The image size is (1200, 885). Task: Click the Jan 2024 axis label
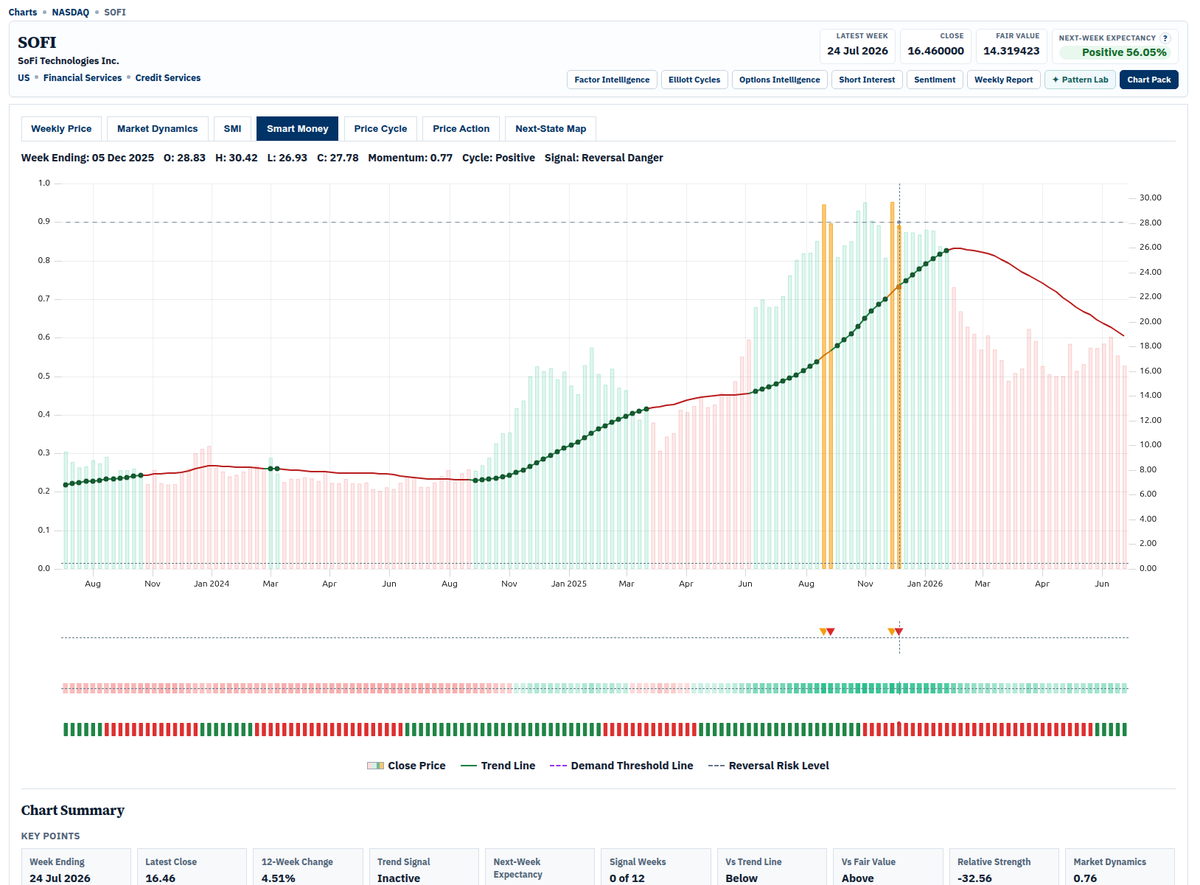211,583
